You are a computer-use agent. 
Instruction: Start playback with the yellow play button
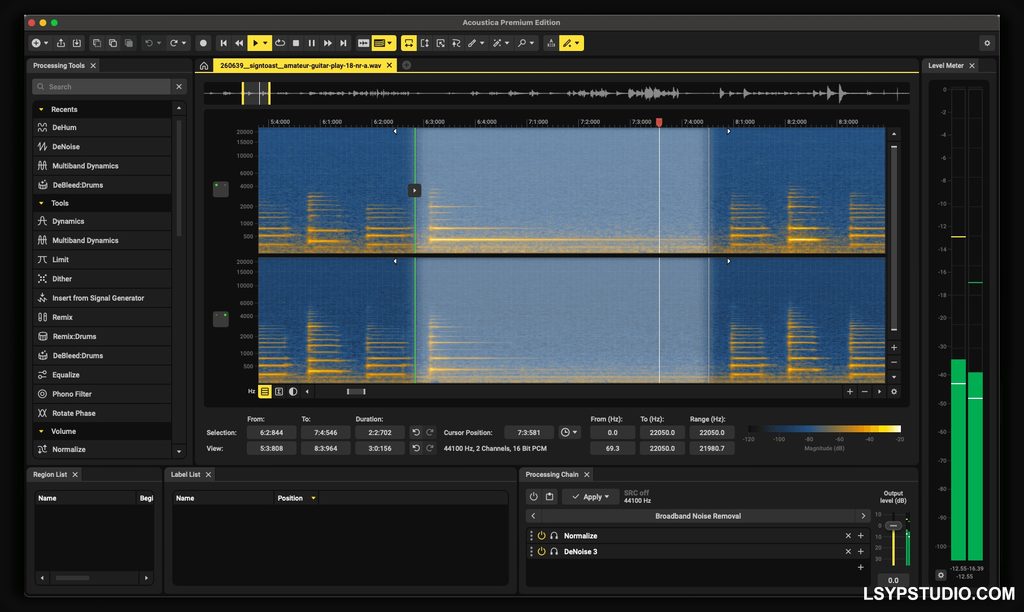click(x=256, y=43)
